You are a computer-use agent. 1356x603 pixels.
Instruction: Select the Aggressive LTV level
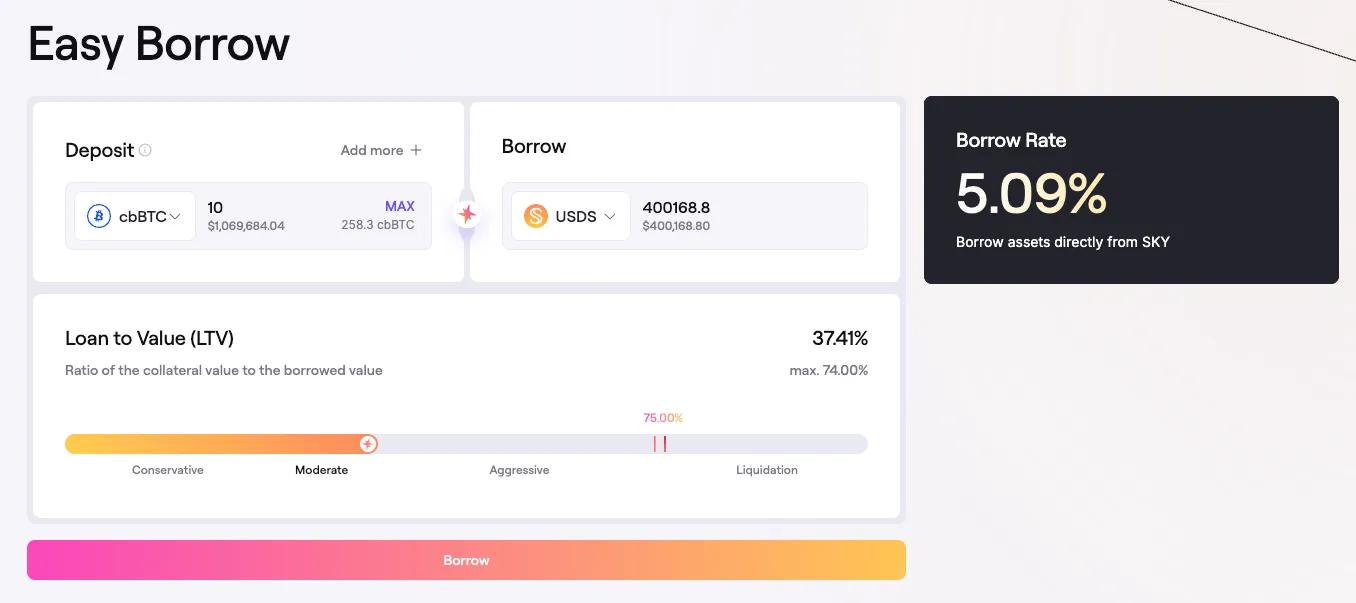[x=519, y=470]
